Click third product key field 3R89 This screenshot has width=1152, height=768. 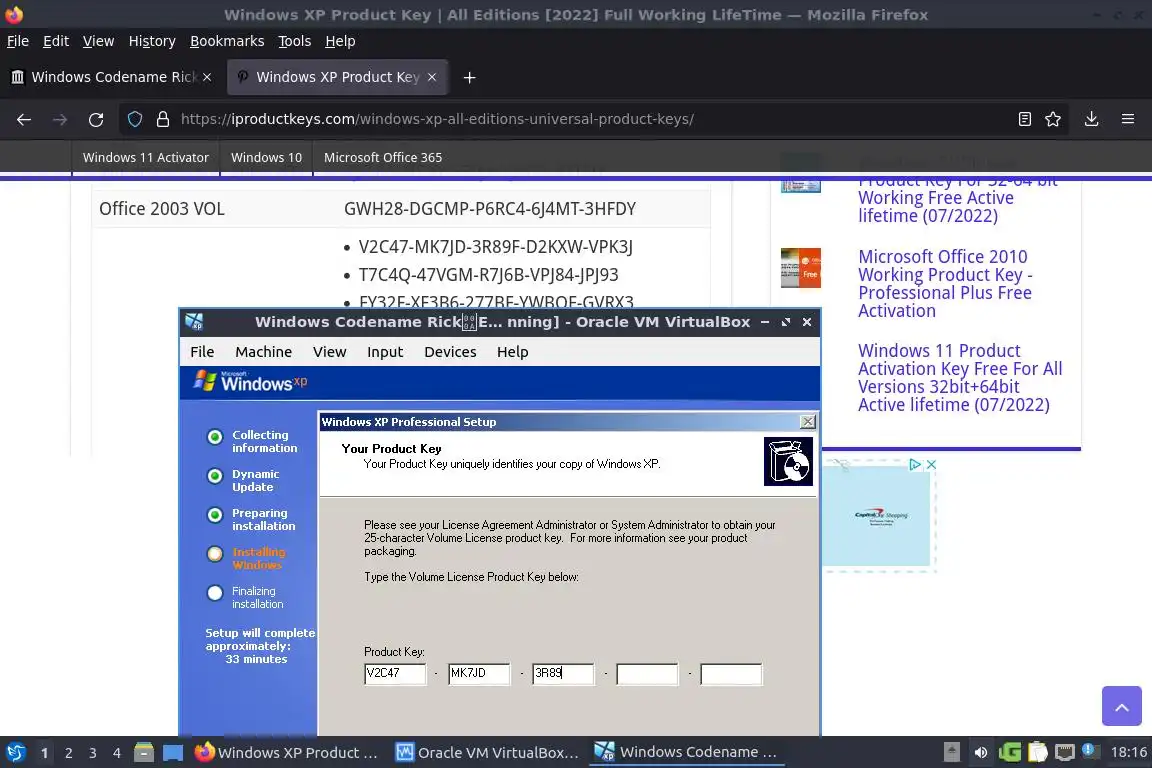[564, 674]
